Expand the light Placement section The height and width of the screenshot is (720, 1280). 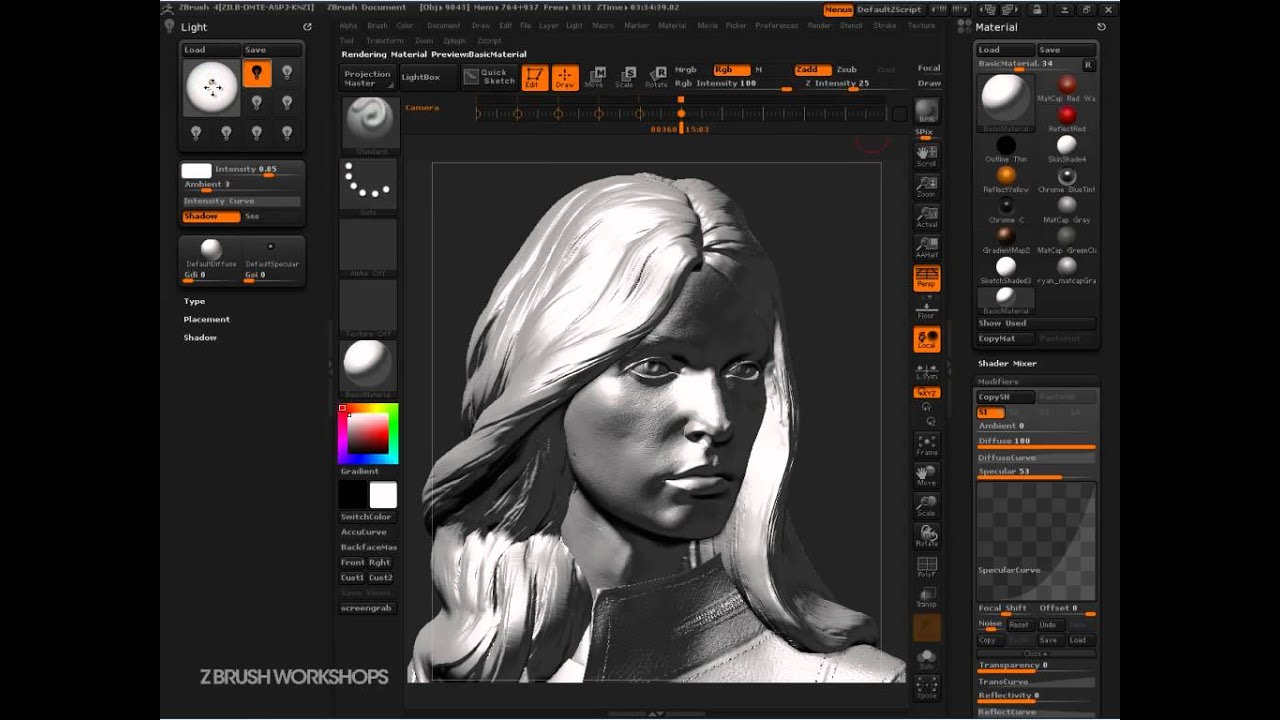pos(206,319)
